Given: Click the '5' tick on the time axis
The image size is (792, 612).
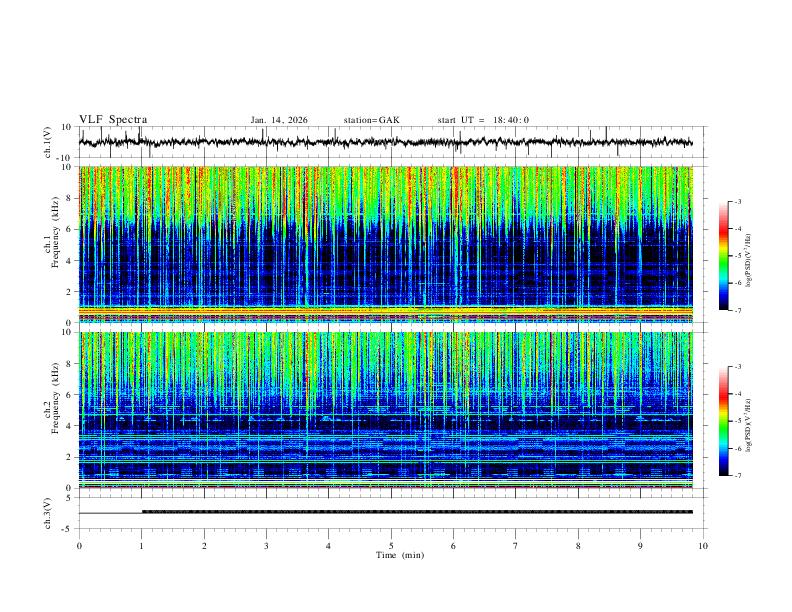Looking at the screenshot, I should click(391, 546).
